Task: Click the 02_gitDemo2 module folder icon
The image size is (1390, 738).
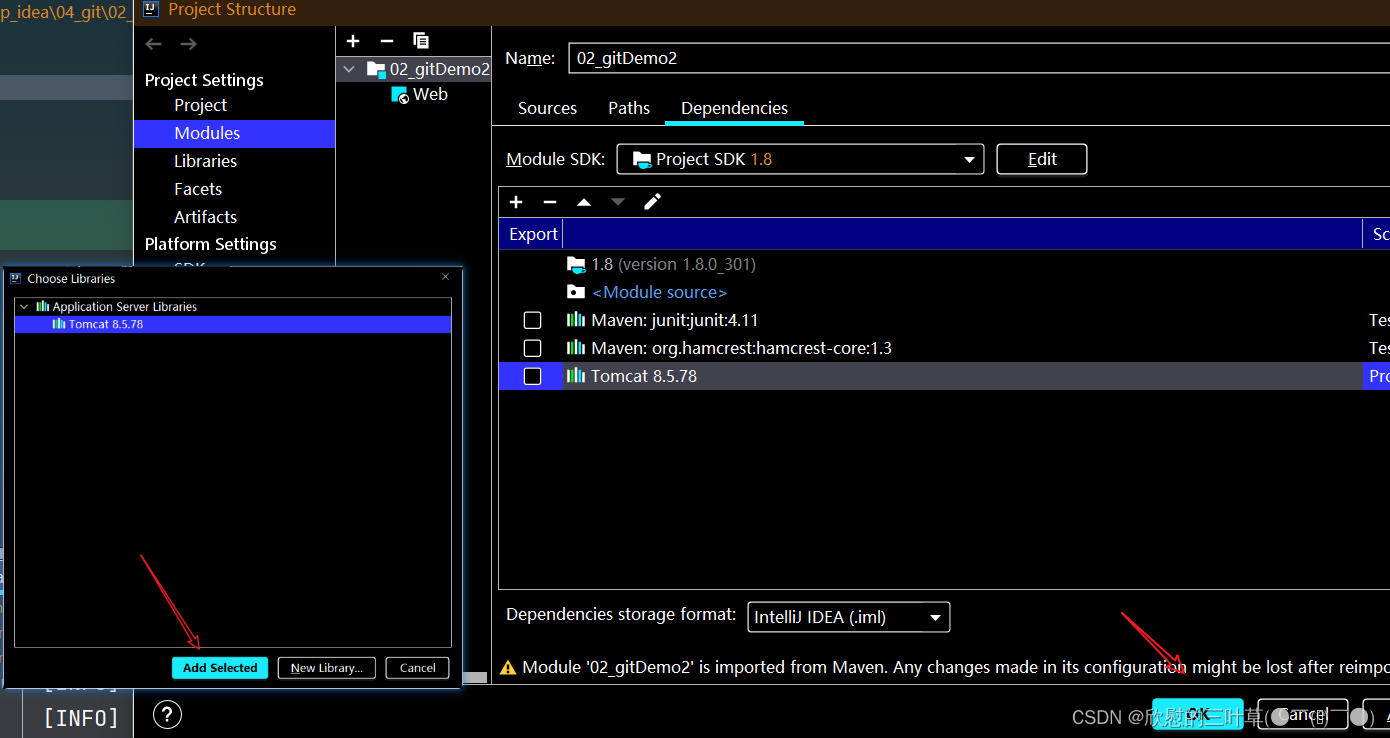Action: click(x=376, y=69)
